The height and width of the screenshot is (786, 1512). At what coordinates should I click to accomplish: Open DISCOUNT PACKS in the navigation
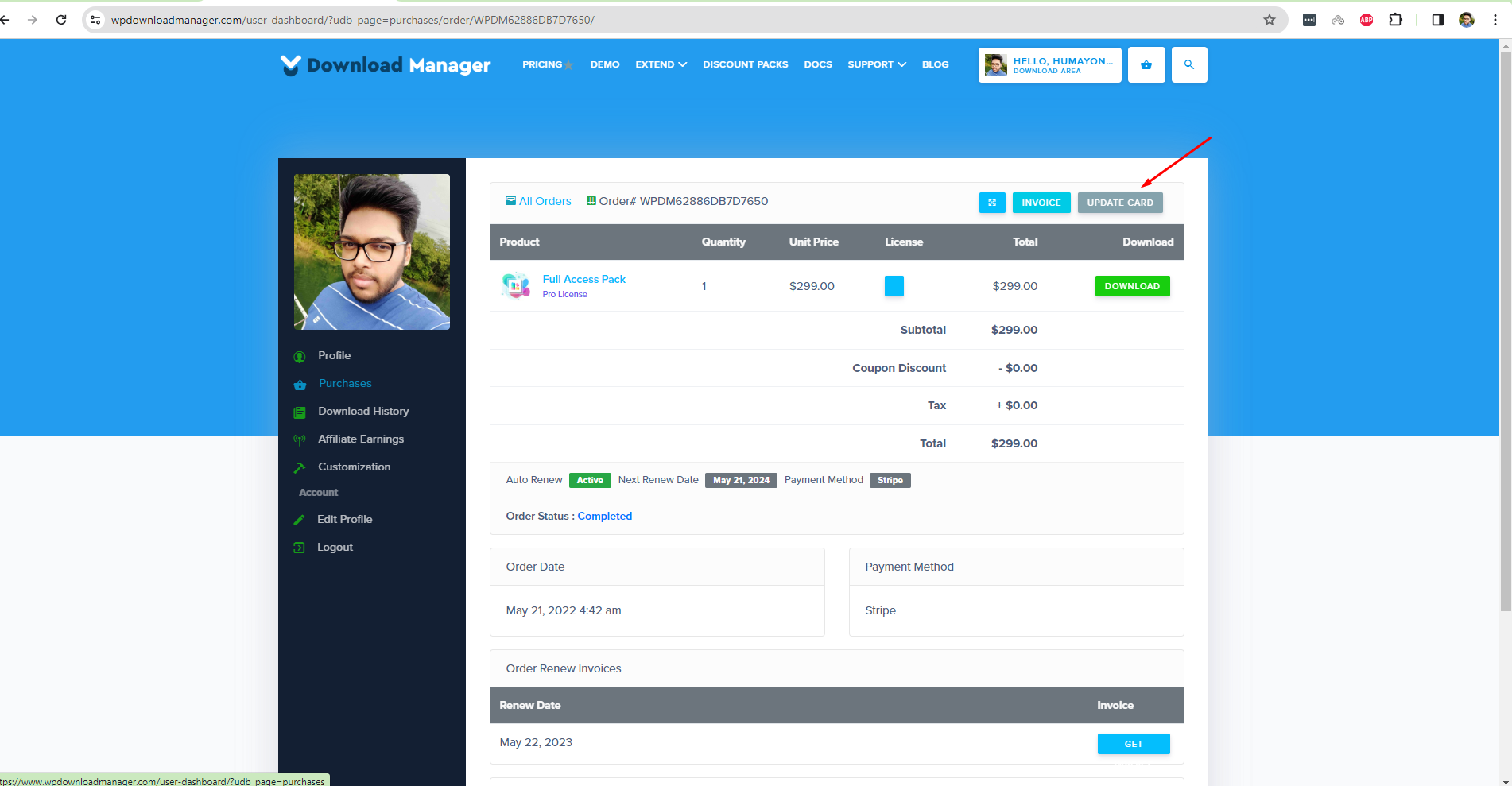(746, 64)
